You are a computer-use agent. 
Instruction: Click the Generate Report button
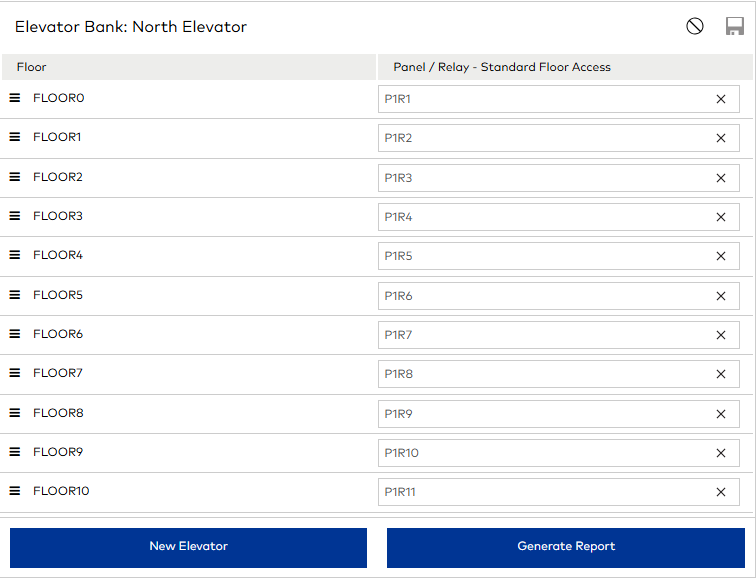(566, 547)
